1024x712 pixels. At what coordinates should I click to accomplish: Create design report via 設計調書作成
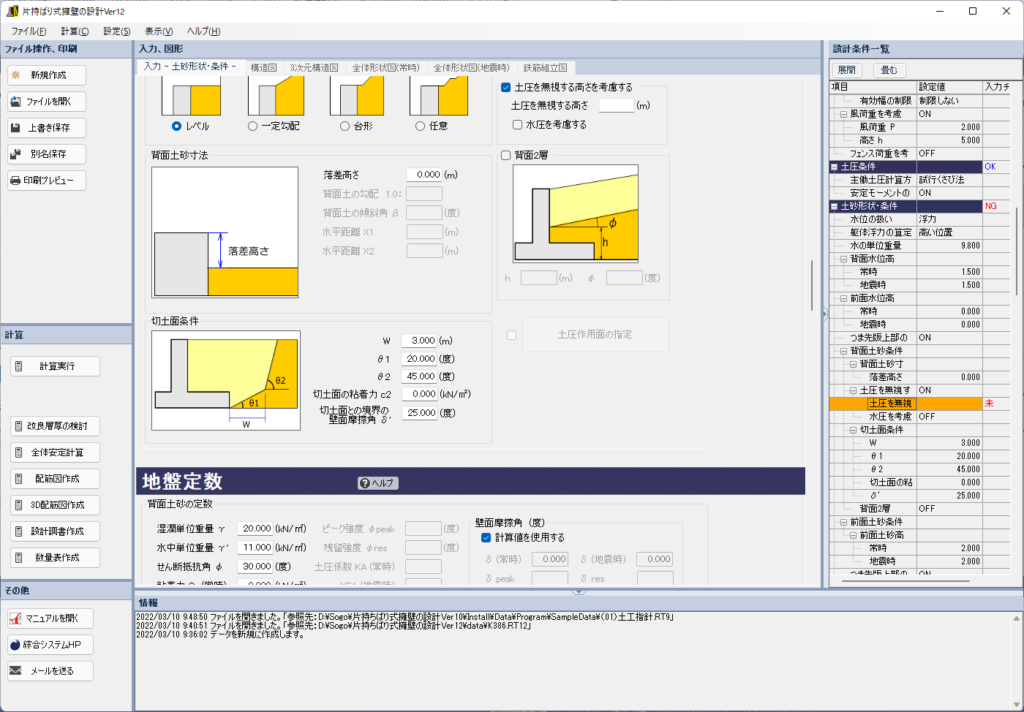point(55,531)
